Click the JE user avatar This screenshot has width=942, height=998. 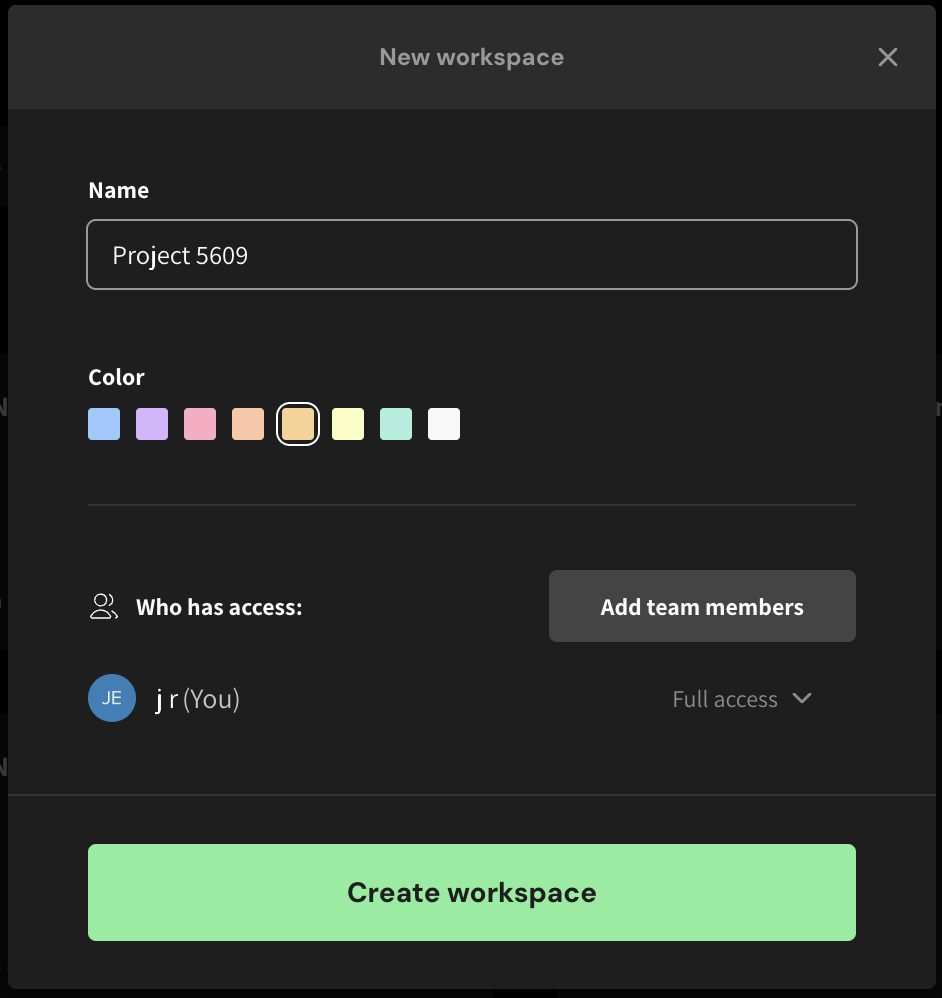112,698
